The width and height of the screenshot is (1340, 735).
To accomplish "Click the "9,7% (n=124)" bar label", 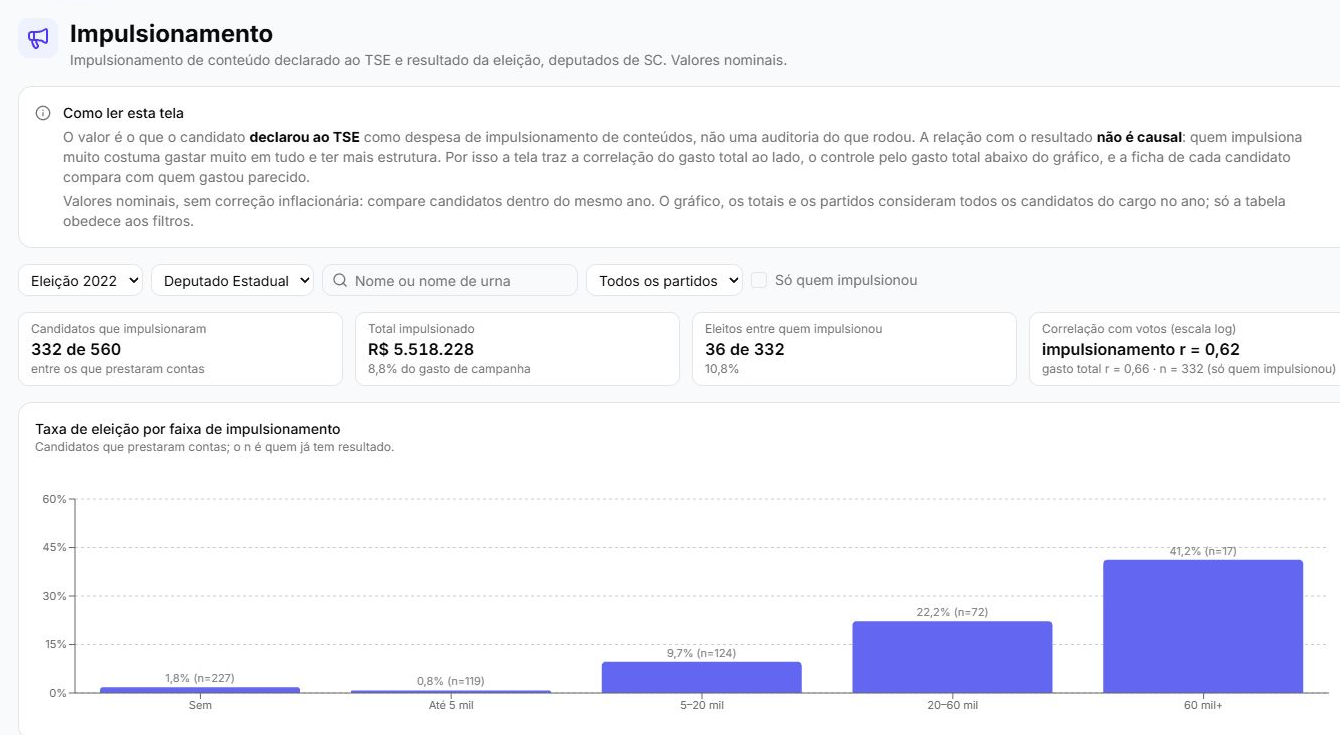I will click(701, 653).
